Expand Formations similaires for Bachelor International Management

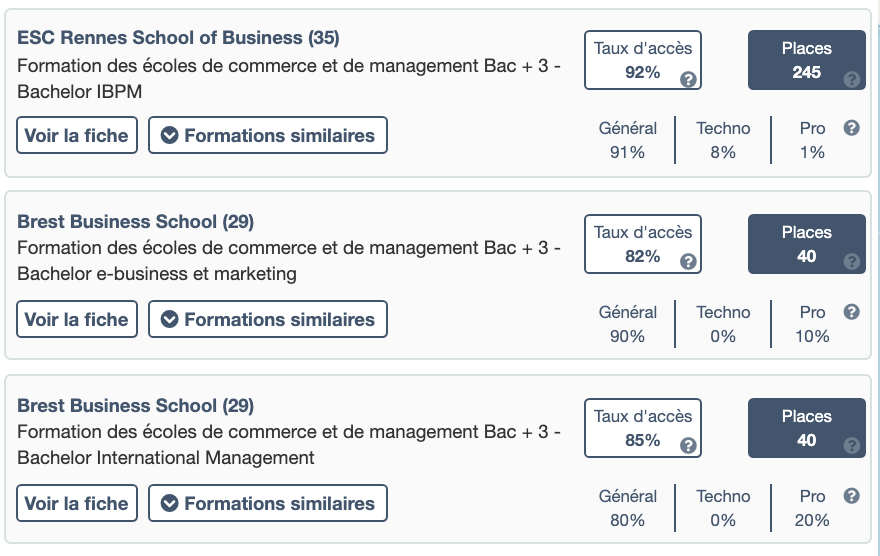point(267,503)
